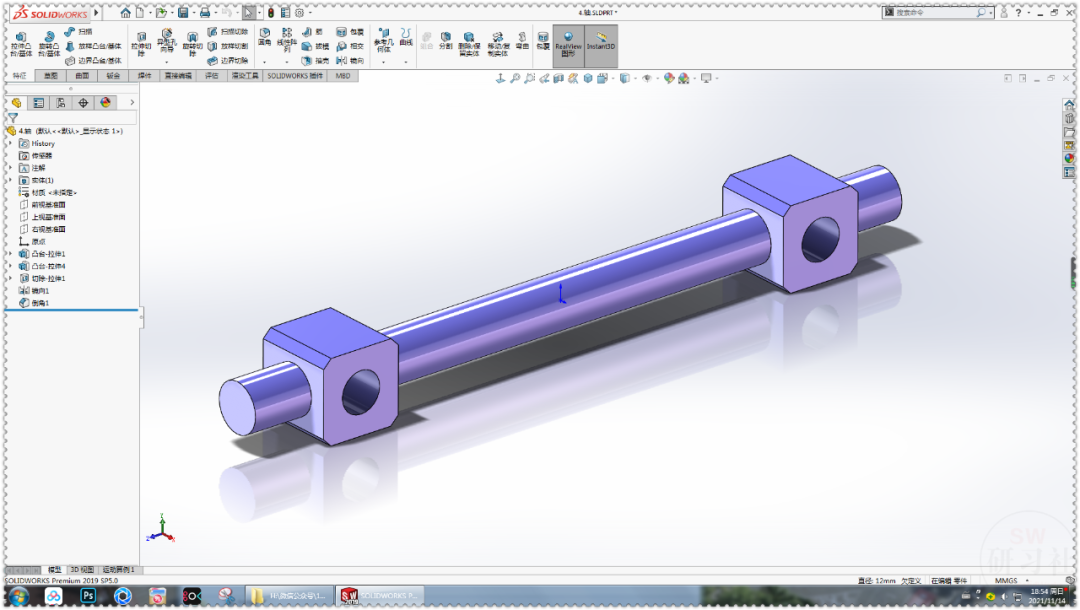Open Photoshop from the taskbar

pyautogui.click(x=88, y=595)
